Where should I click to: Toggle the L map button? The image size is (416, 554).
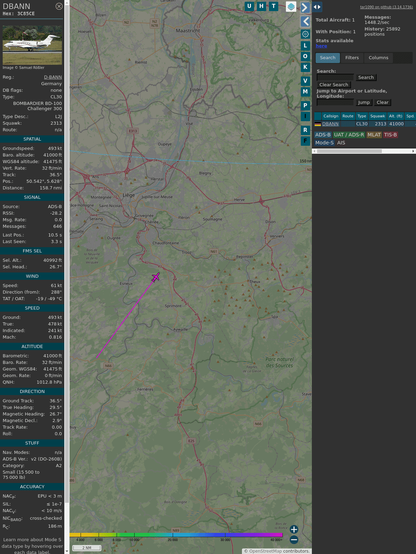point(305,46)
